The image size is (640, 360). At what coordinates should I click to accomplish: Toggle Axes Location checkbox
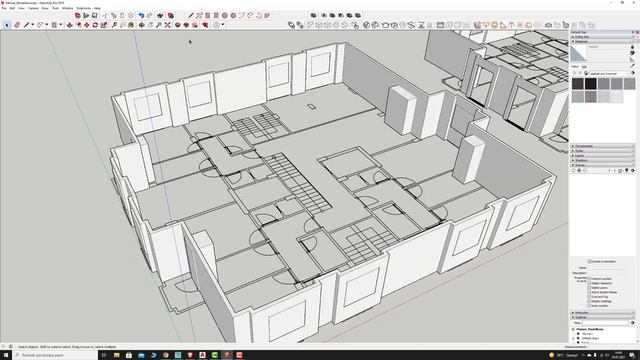pos(589,306)
